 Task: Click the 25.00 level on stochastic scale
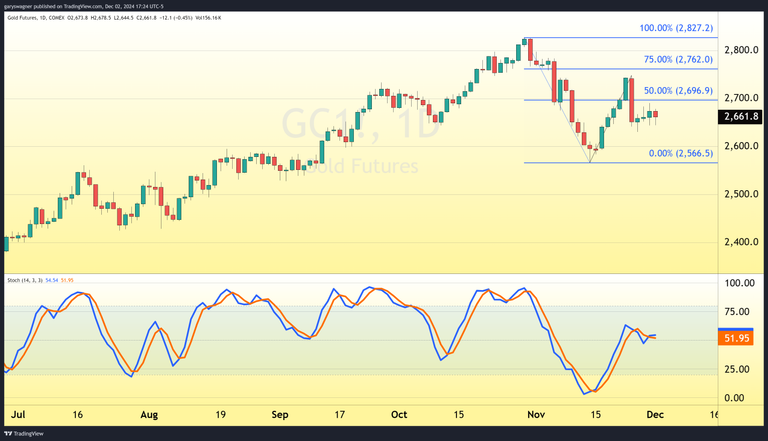coord(737,369)
